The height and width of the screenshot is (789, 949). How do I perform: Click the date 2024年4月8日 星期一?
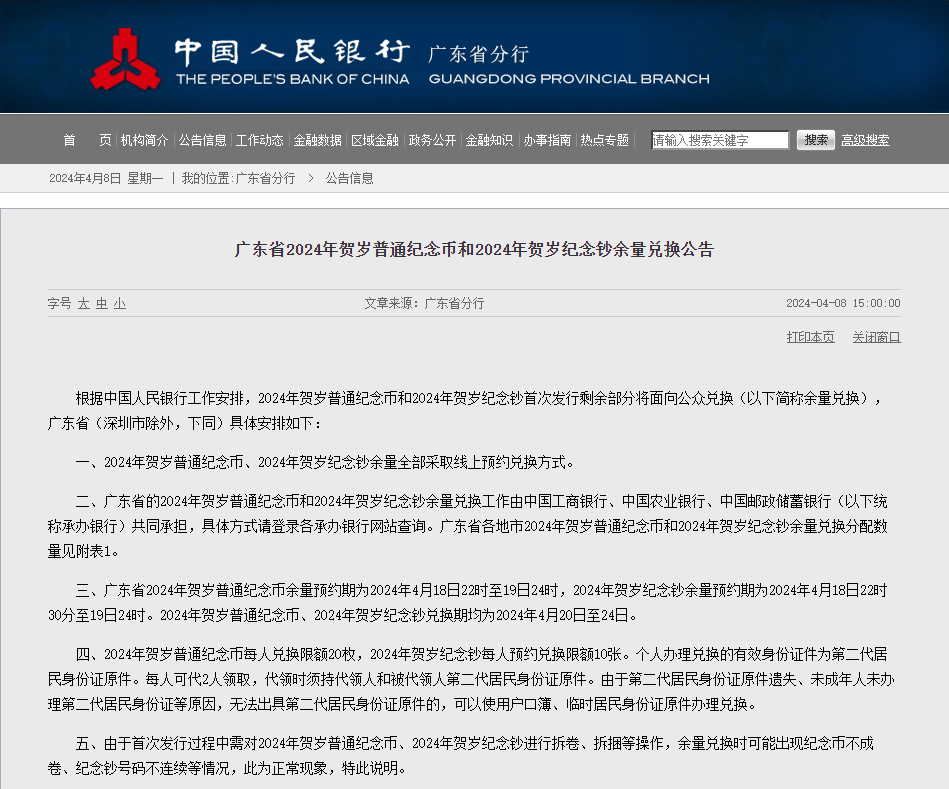coord(106,178)
